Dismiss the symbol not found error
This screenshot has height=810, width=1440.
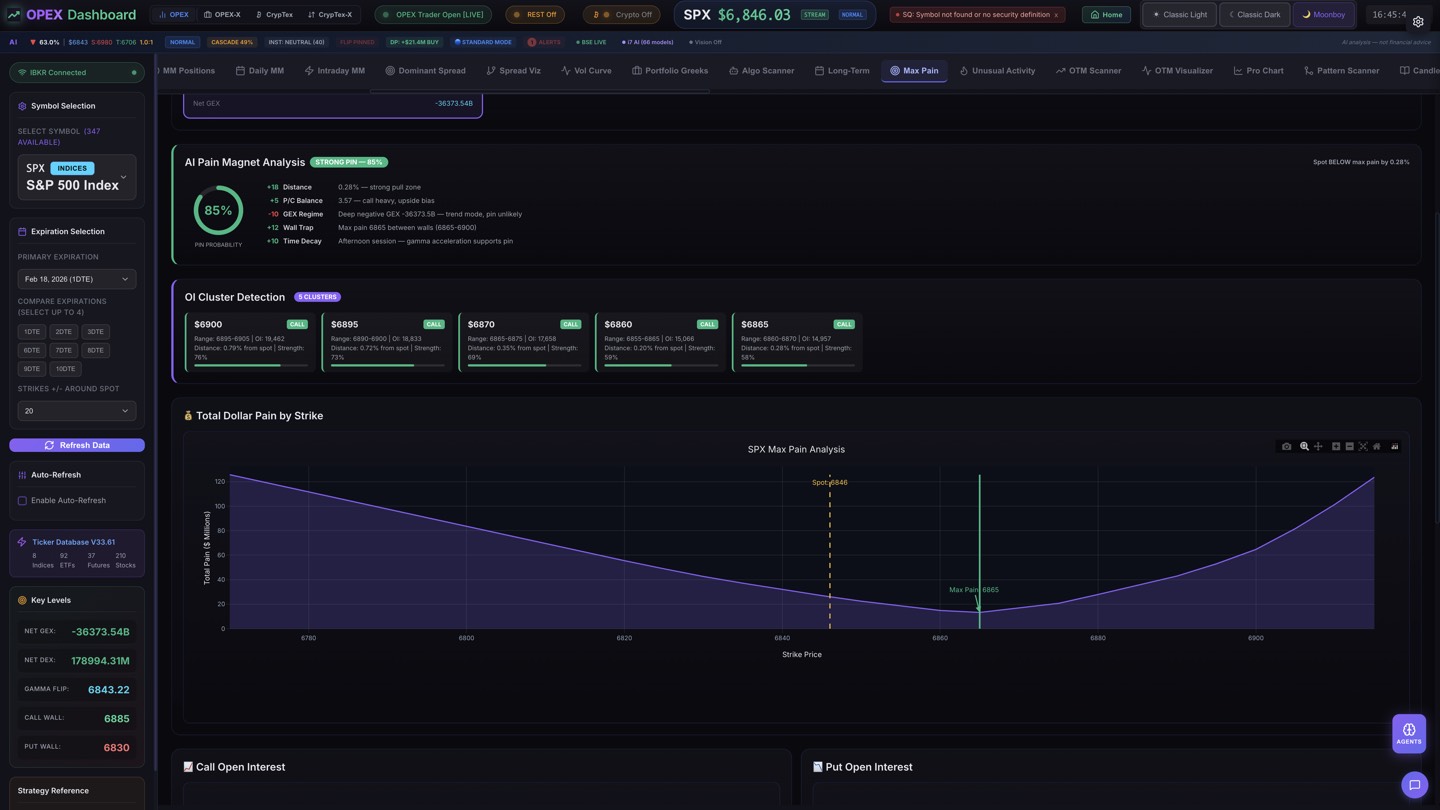tap(1056, 15)
